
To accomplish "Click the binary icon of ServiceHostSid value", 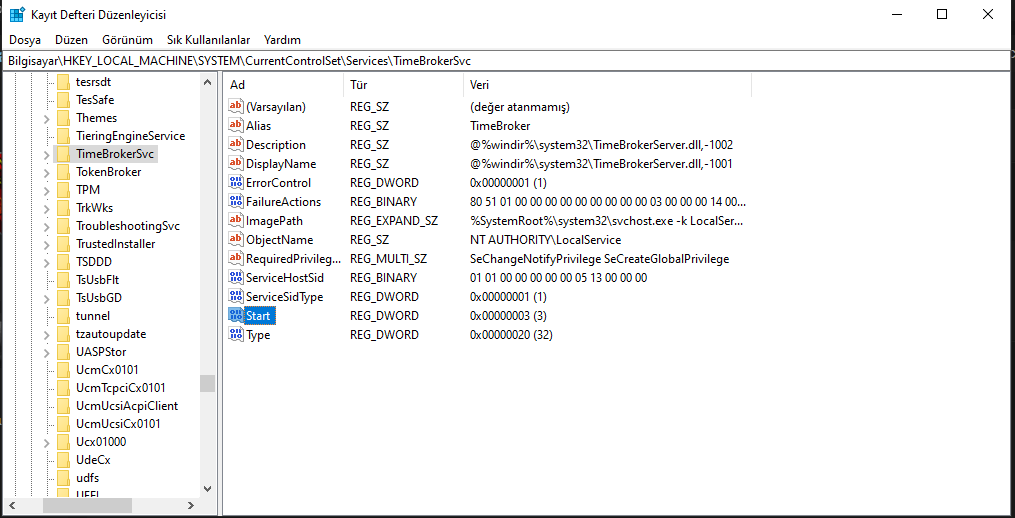I will point(236,278).
